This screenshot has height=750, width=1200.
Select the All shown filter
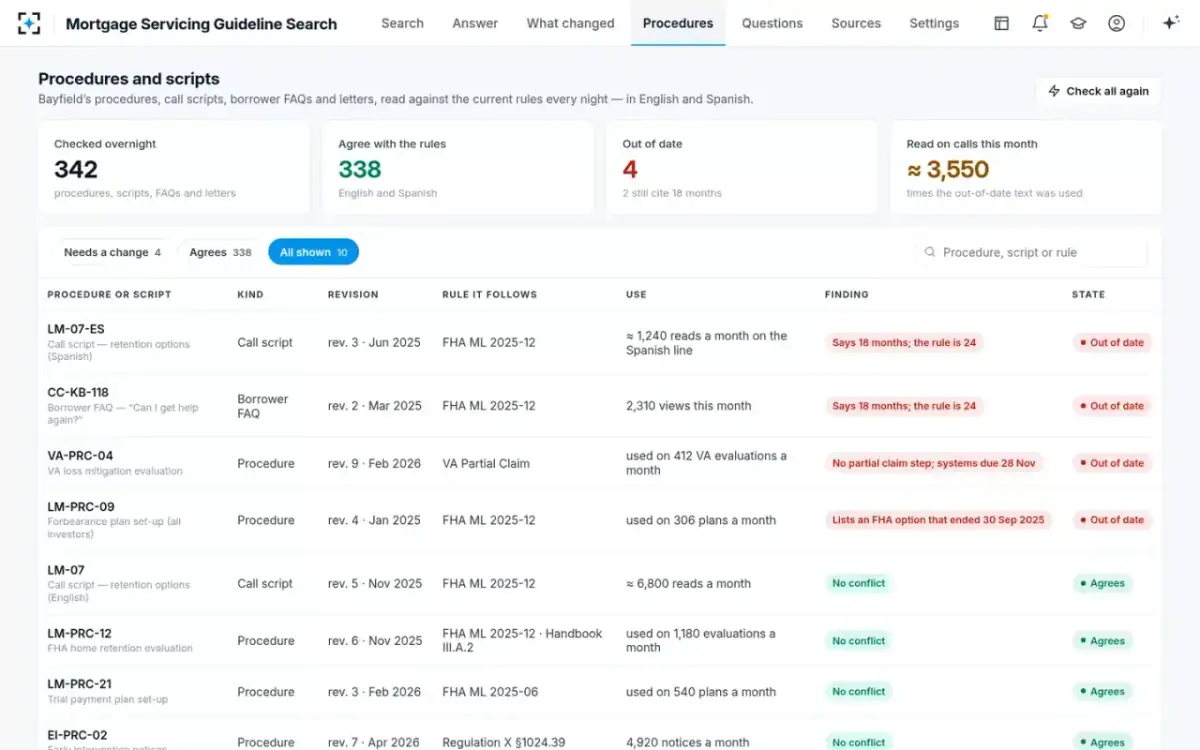(313, 253)
